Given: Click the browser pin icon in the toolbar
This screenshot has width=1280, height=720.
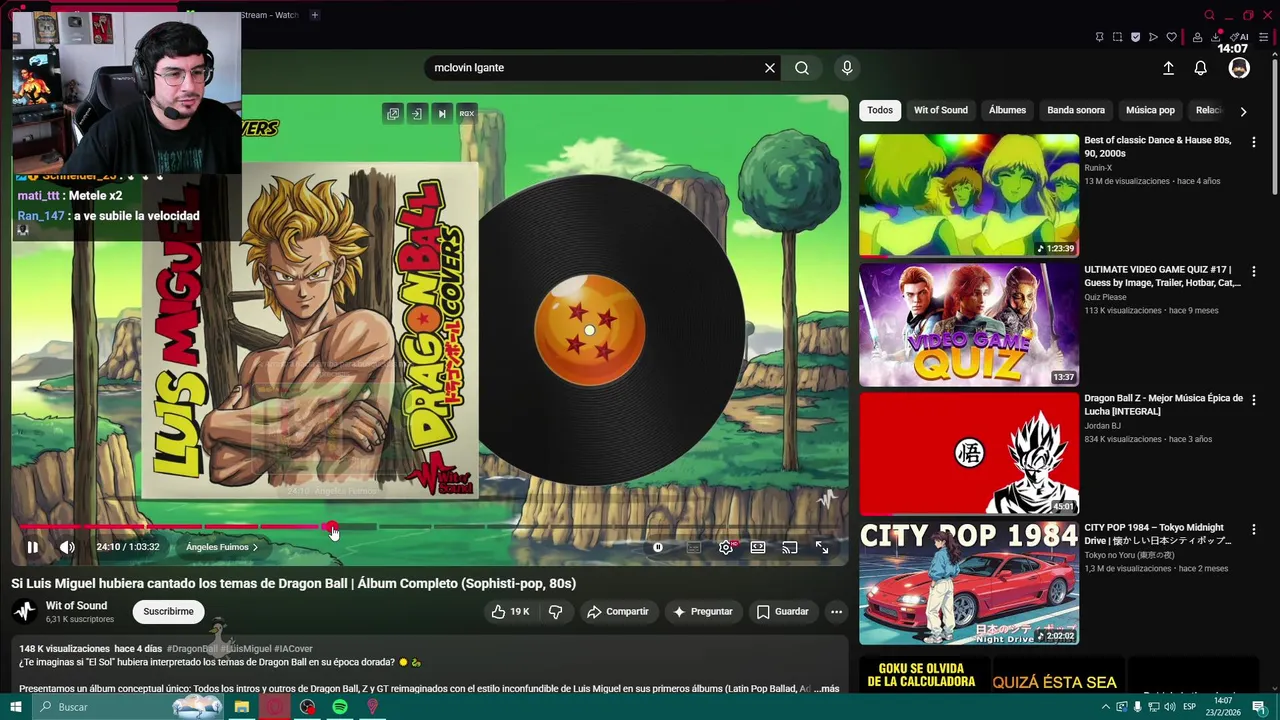Looking at the screenshot, I should pos(1099,38).
